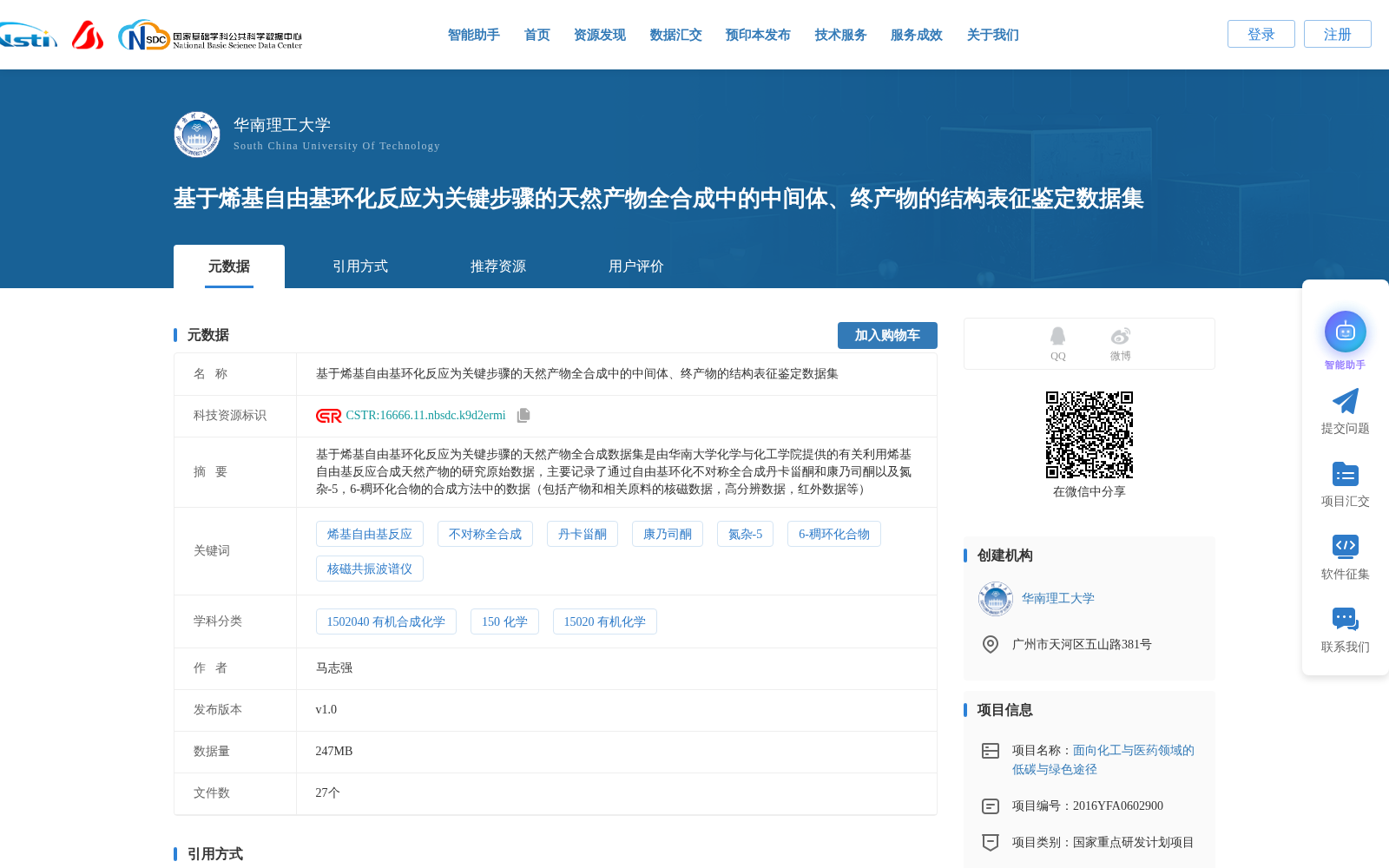Viewport: 1389px width, 868px height.
Task: Open 华南理工大学 link under 创建机构
Action: click(1058, 598)
